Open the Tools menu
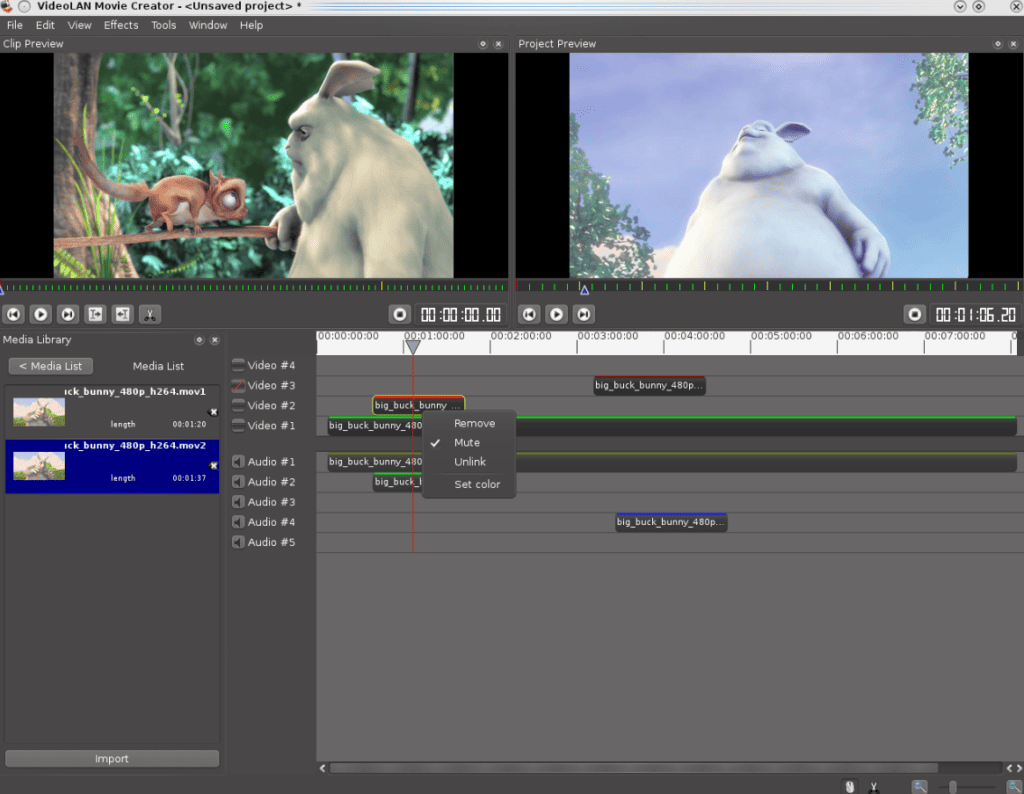Viewport: 1024px width, 794px height. 163,25
